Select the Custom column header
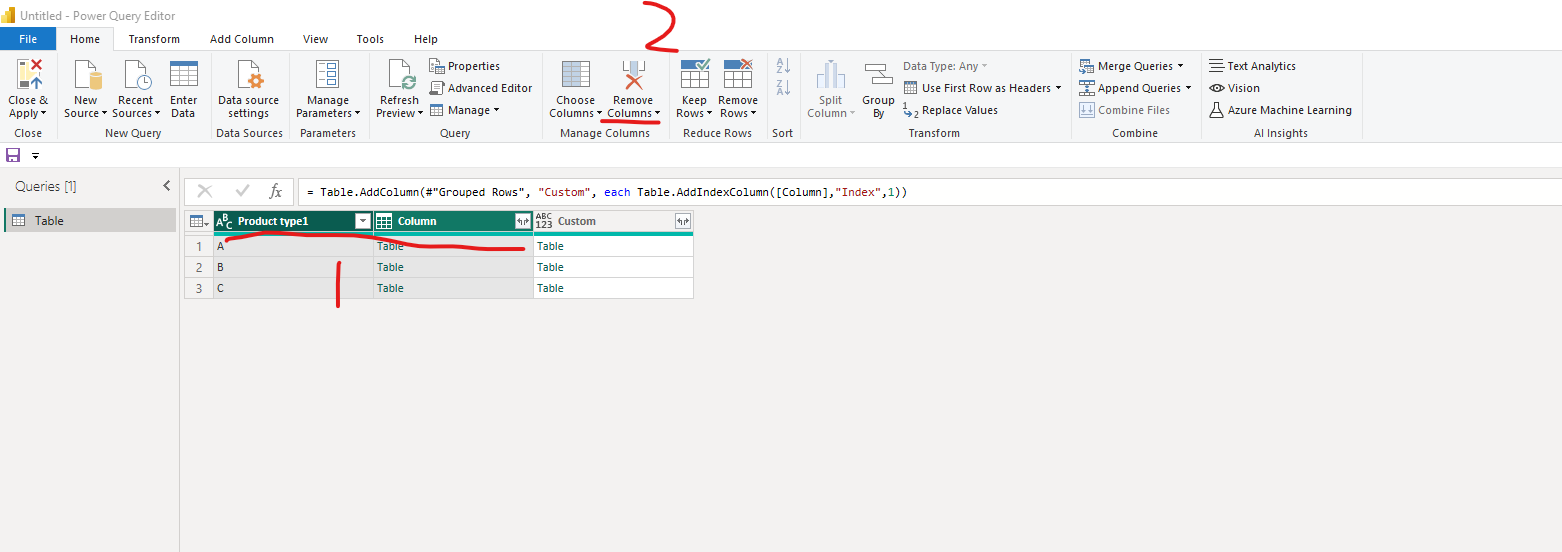Screen dimensions: 1562x552 point(613,222)
